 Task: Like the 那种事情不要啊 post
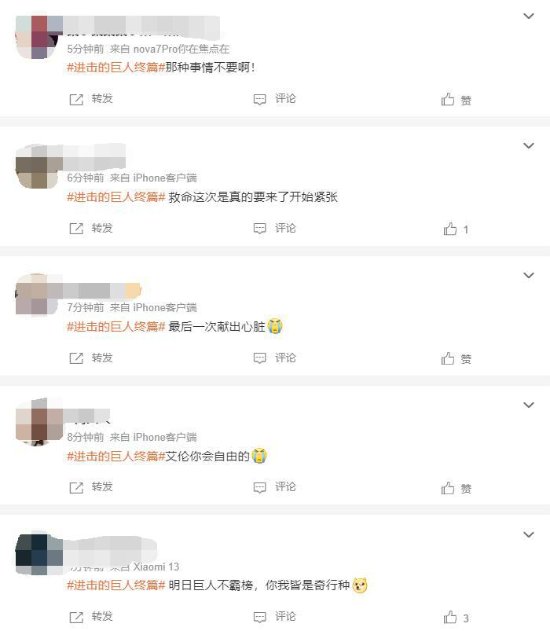447,99
